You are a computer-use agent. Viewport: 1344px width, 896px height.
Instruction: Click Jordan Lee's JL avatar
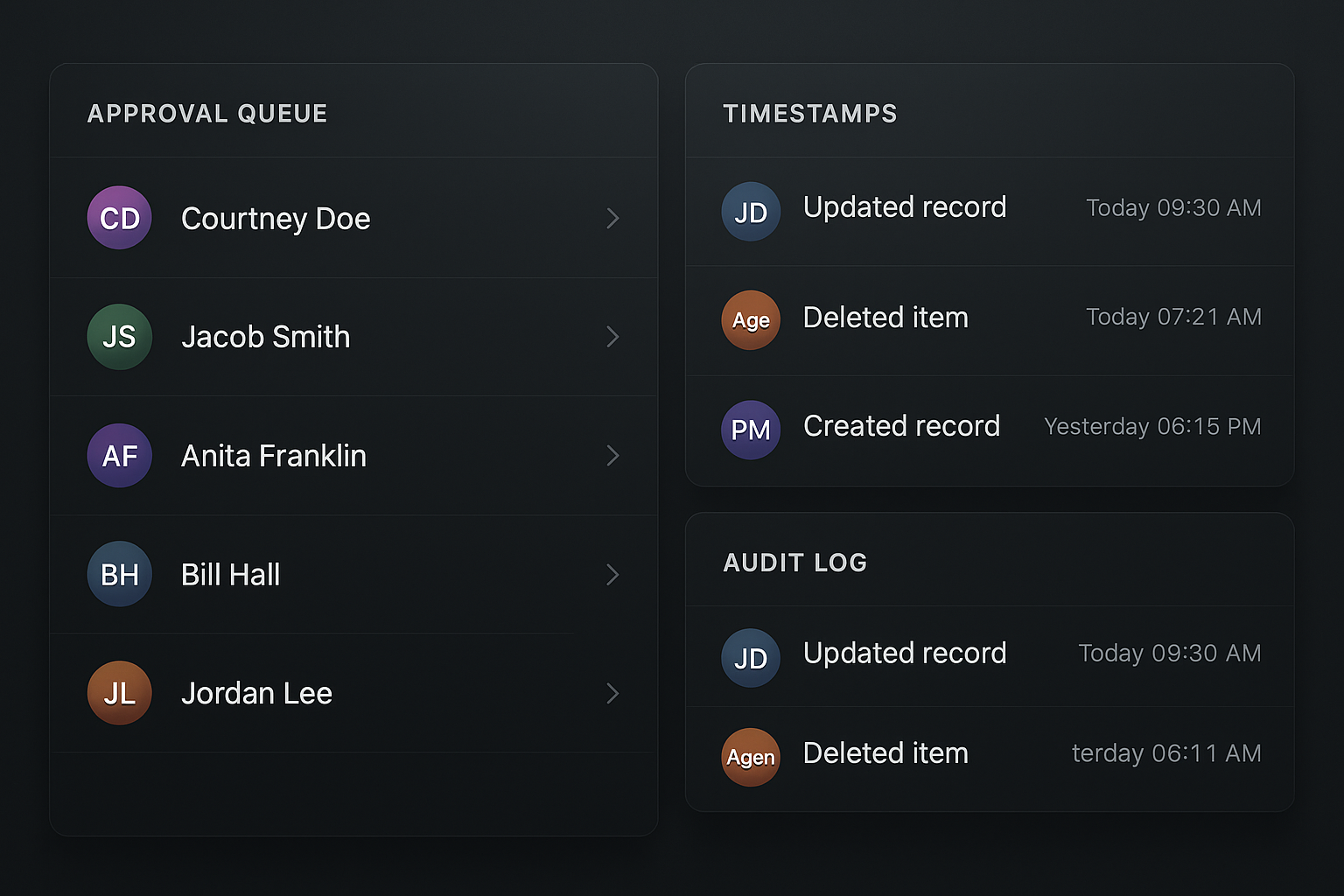(x=120, y=693)
